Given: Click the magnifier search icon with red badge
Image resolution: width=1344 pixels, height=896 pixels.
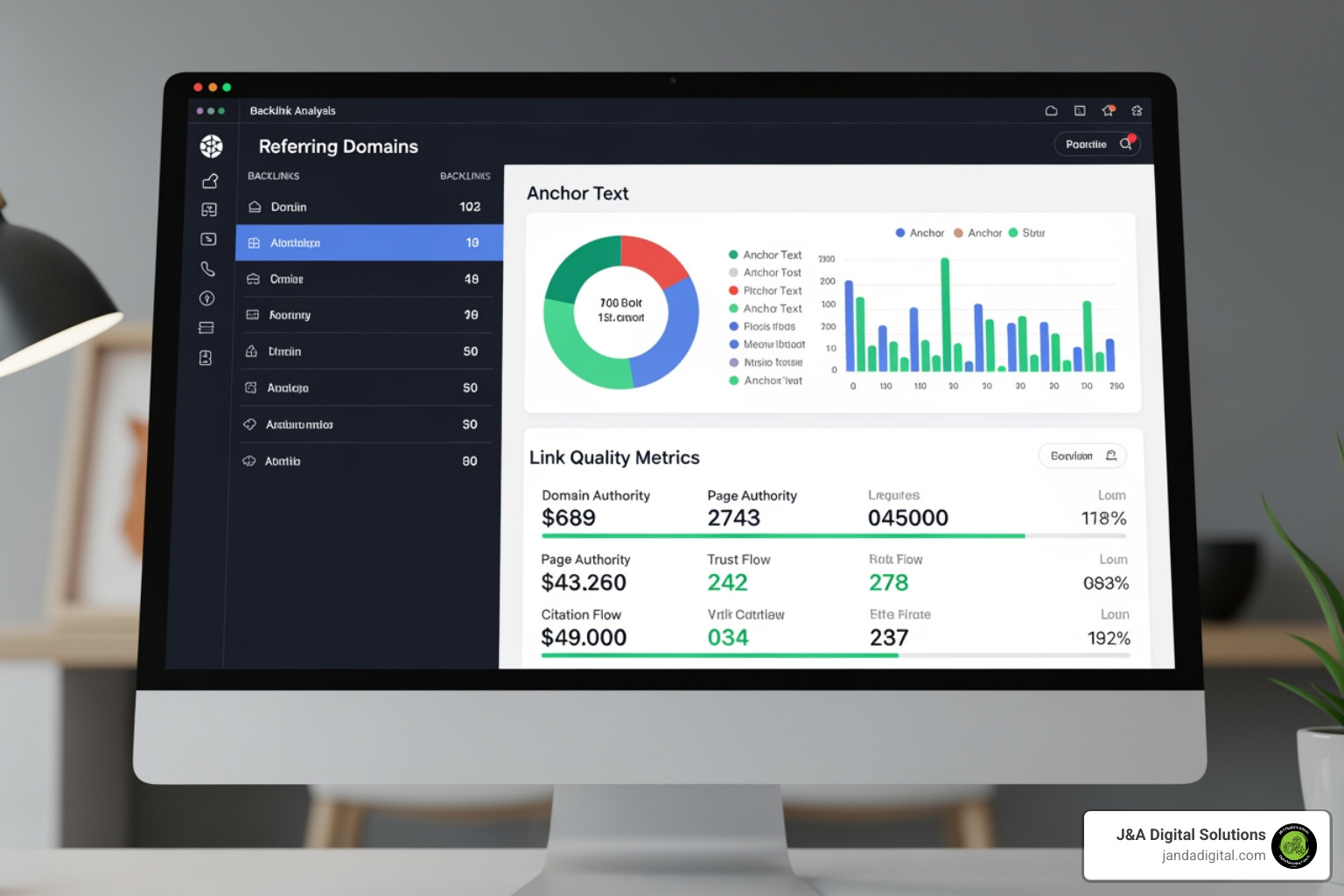Looking at the screenshot, I should point(1126,143).
